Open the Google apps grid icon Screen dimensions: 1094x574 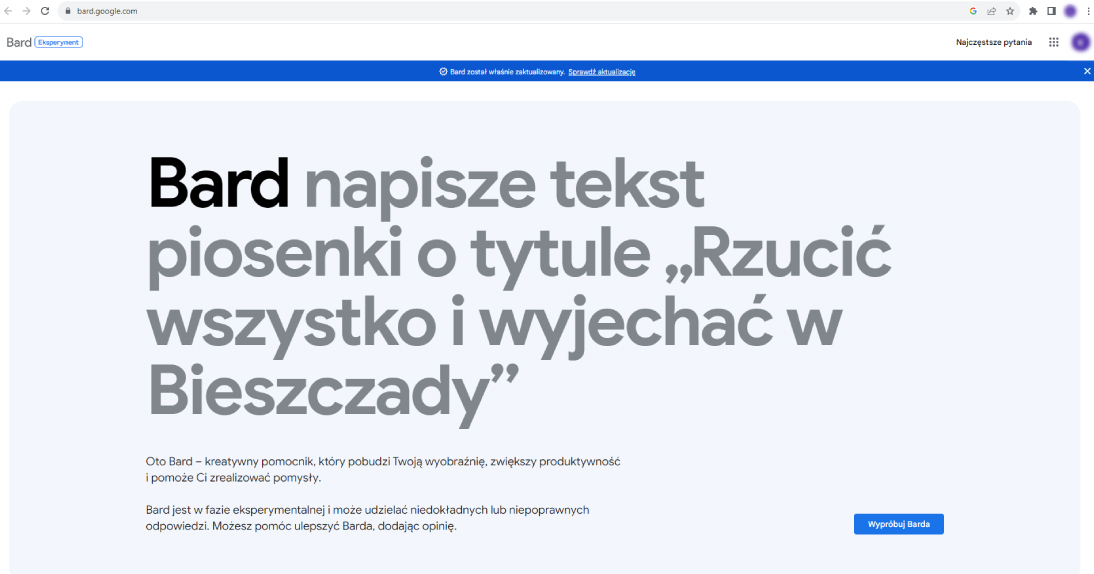[x=1054, y=43]
